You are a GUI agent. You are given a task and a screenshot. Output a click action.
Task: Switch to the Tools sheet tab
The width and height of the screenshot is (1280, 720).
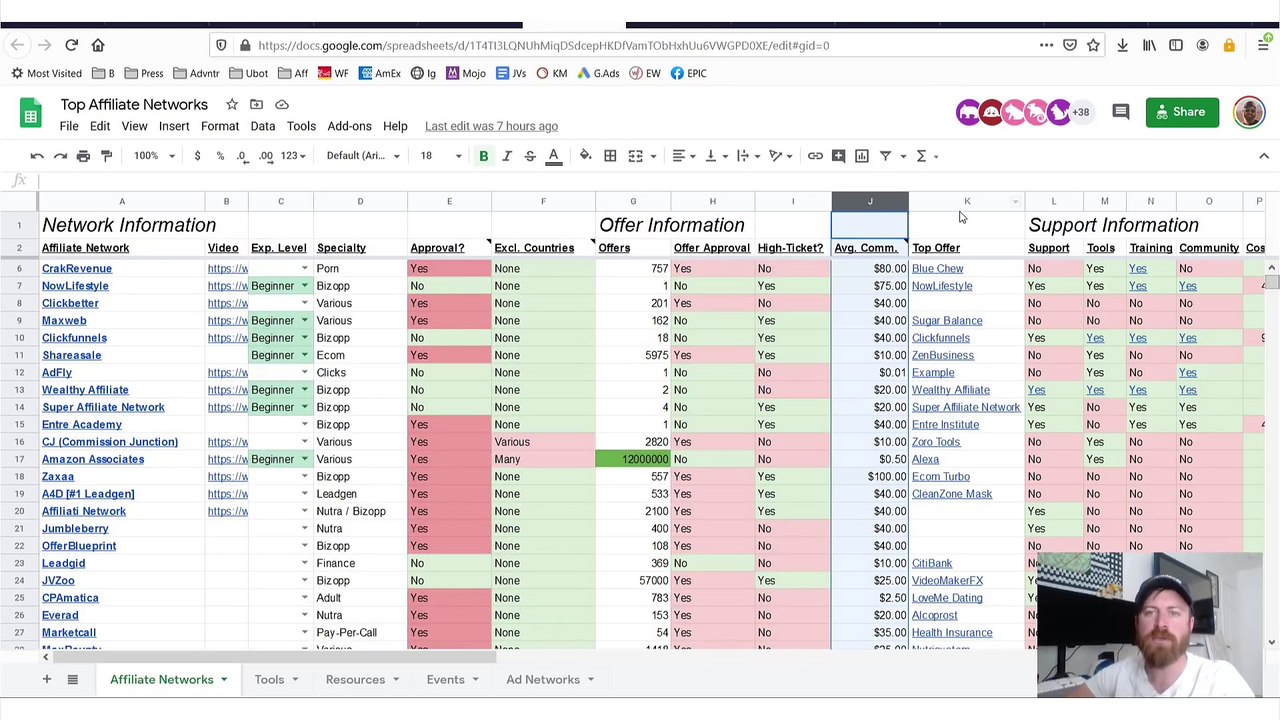click(x=269, y=679)
